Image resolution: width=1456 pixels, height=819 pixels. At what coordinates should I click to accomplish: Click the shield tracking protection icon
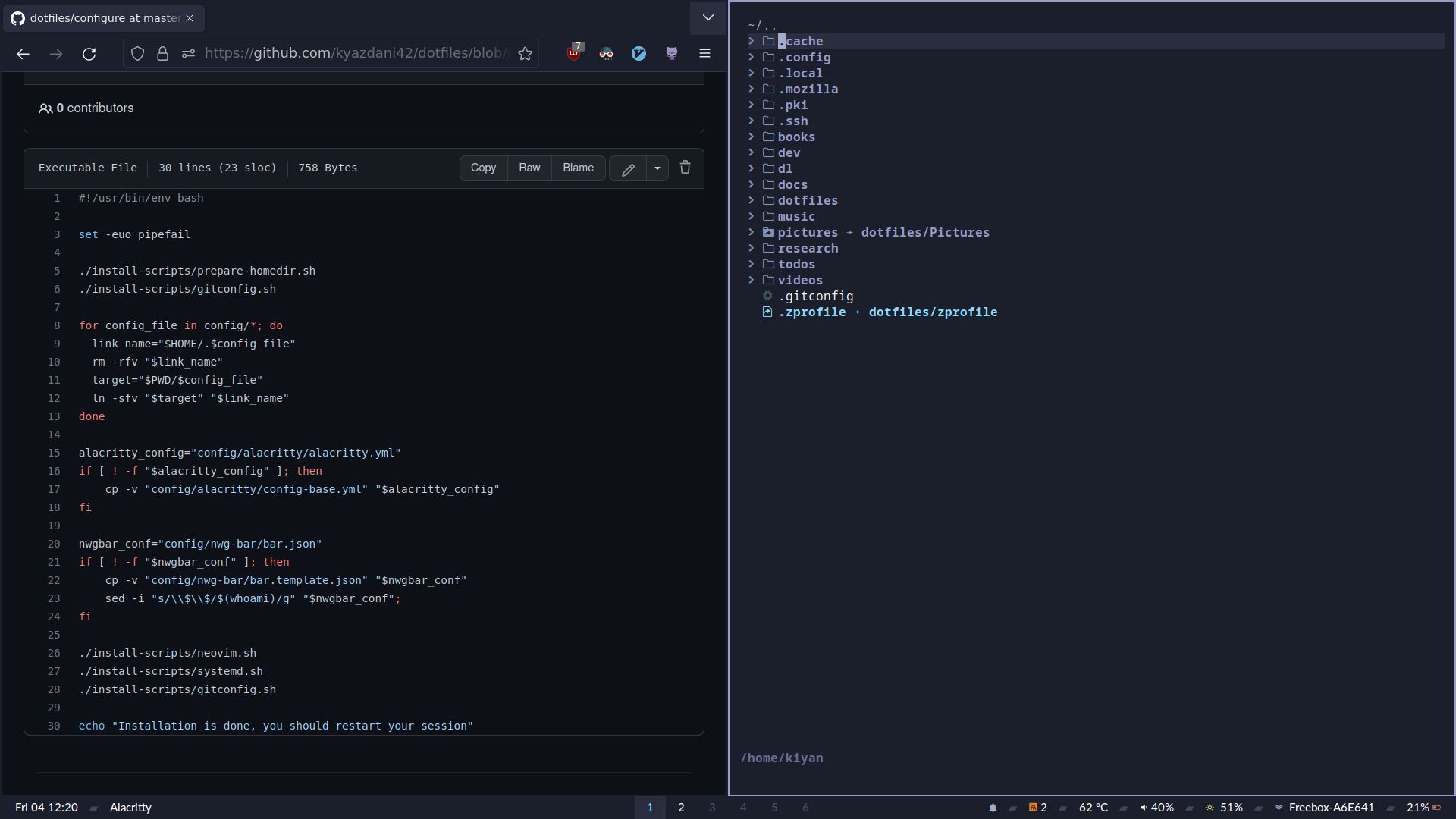pyautogui.click(x=137, y=53)
